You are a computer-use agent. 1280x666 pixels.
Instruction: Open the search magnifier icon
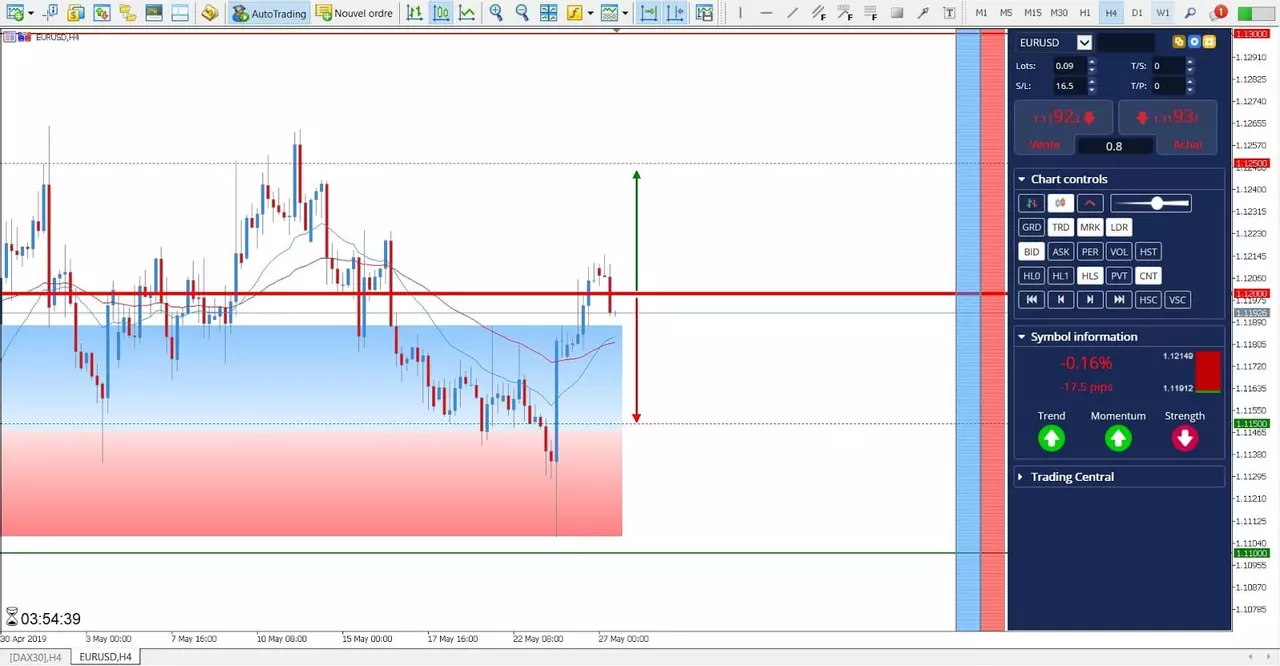coord(1190,13)
